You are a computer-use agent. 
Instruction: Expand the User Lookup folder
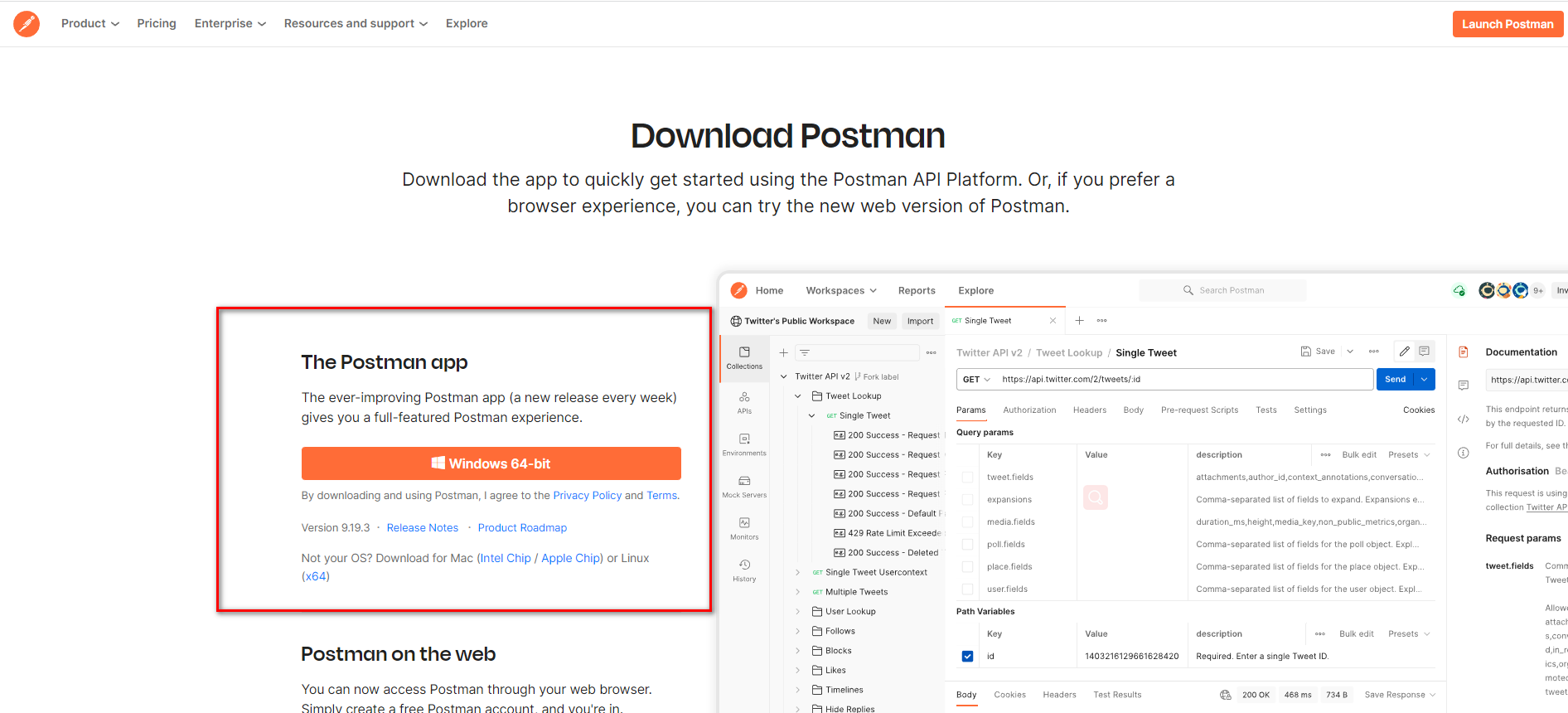point(798,612)
